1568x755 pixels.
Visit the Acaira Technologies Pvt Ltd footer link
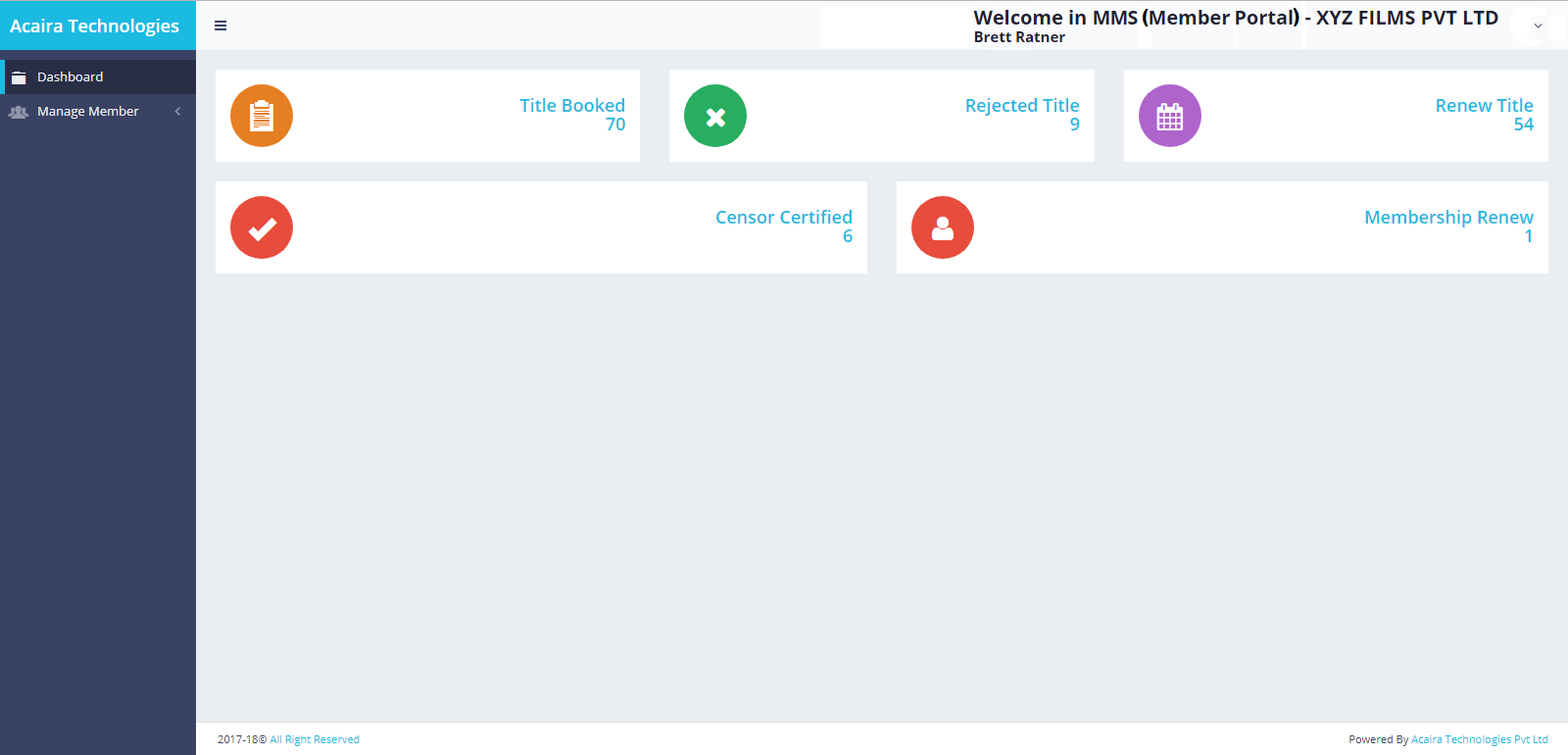click(x=1479, y=739)
